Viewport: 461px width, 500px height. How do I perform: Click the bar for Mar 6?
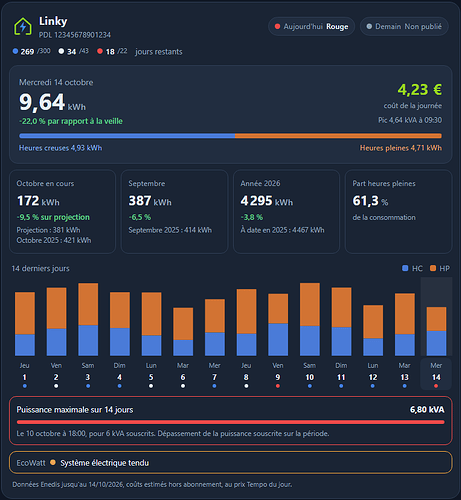click(x=183, y=332)
